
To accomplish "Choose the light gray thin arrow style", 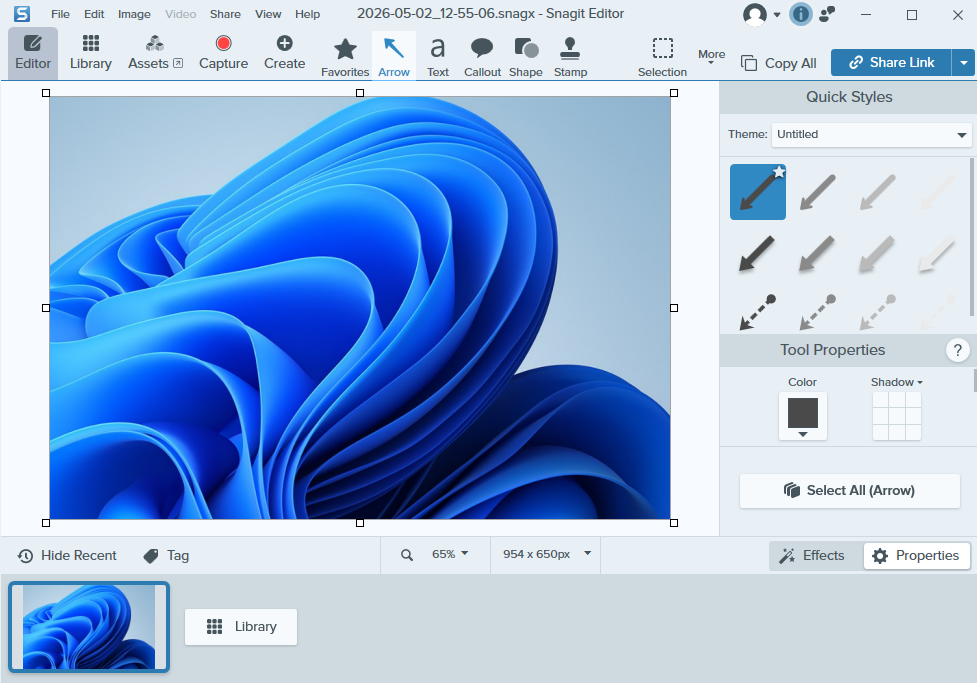I will (x=877, y=192).
